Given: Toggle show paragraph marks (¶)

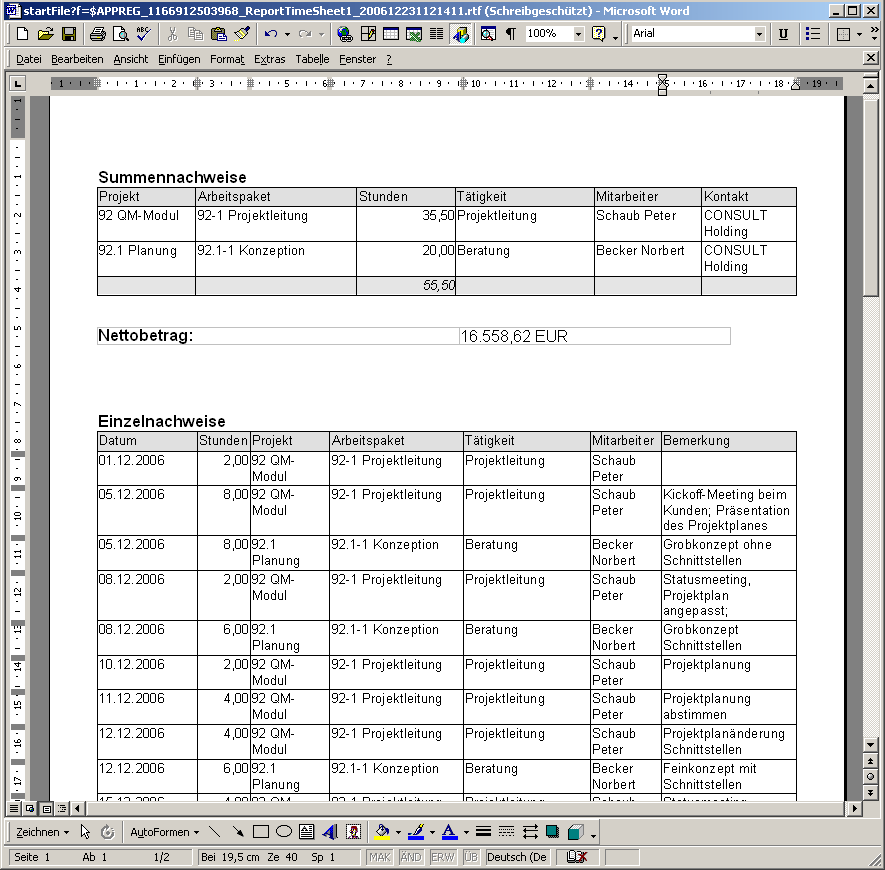Looking at the screenshot, I should [x=511, y=34].
